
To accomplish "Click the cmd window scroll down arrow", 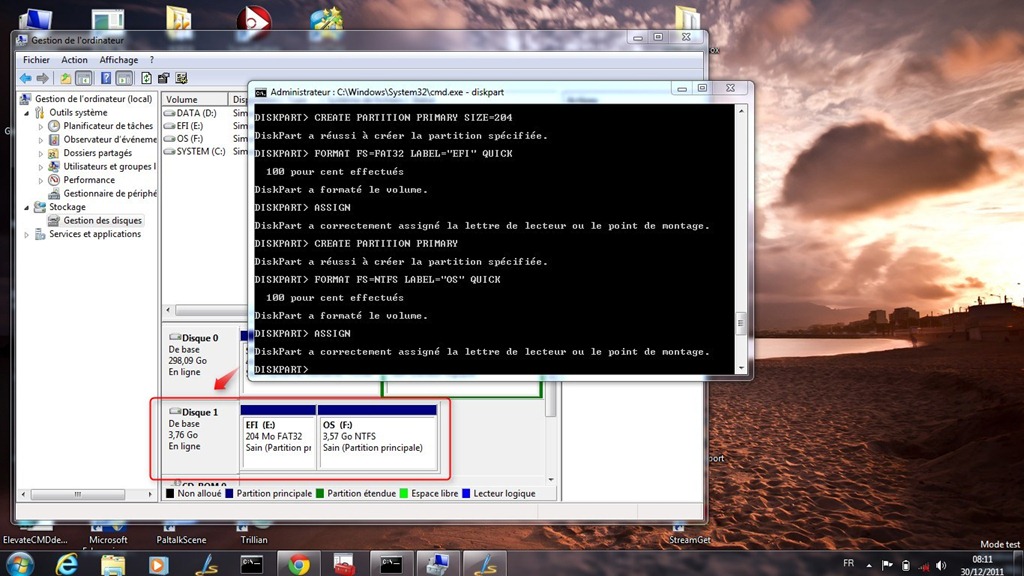I will pyautogui.click(x=741, y=368).
